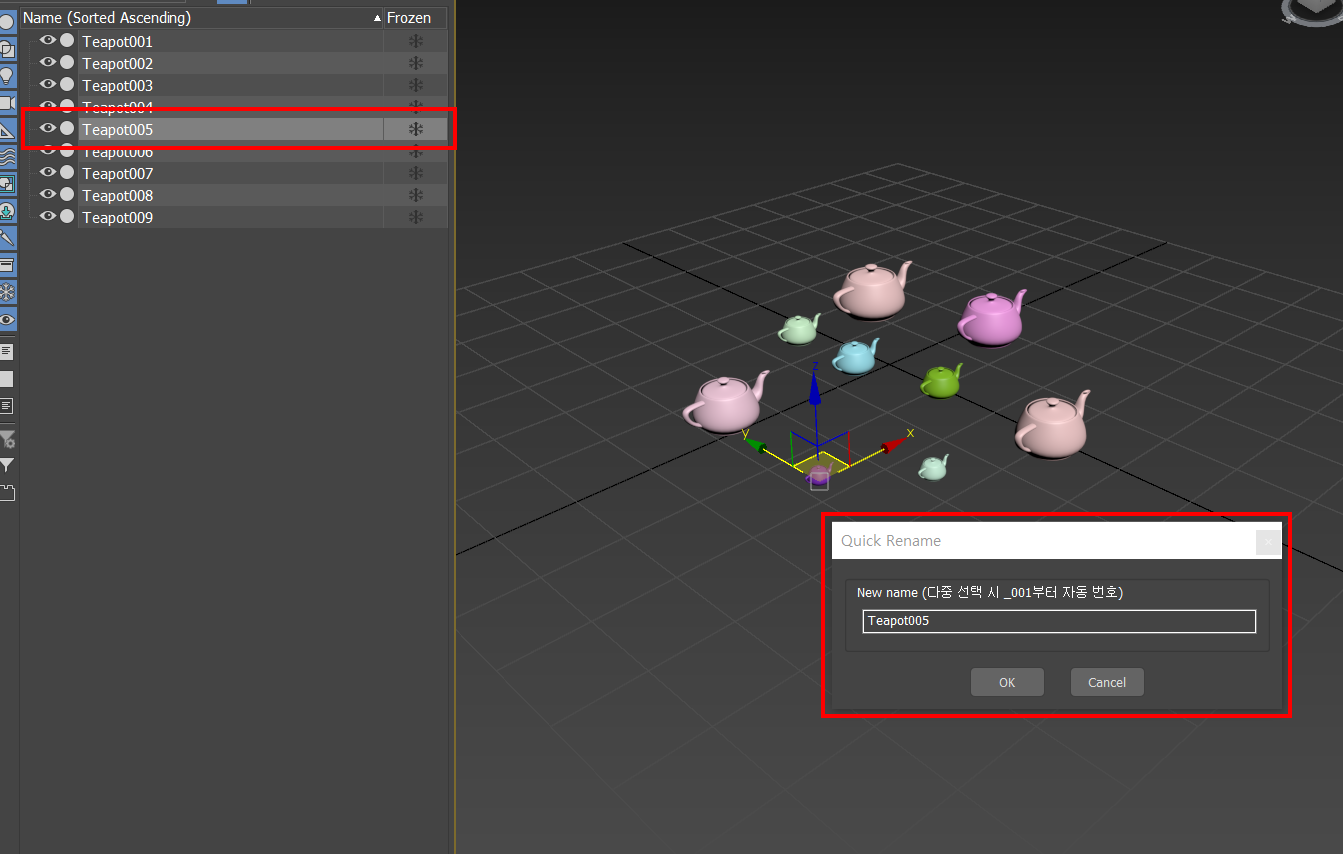Screen dimensions: 1343x854
Task: Freeze Teapot008 with its snowflake toggle
Action: pos(416,195)
